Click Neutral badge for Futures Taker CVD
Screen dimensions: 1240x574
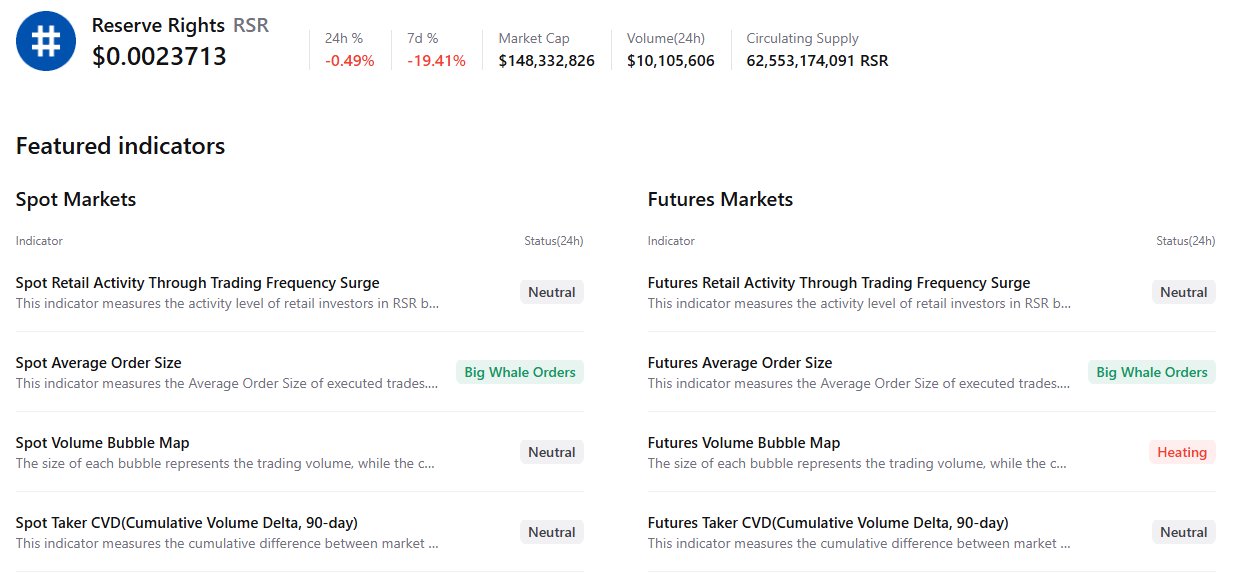click(1183, 532)
